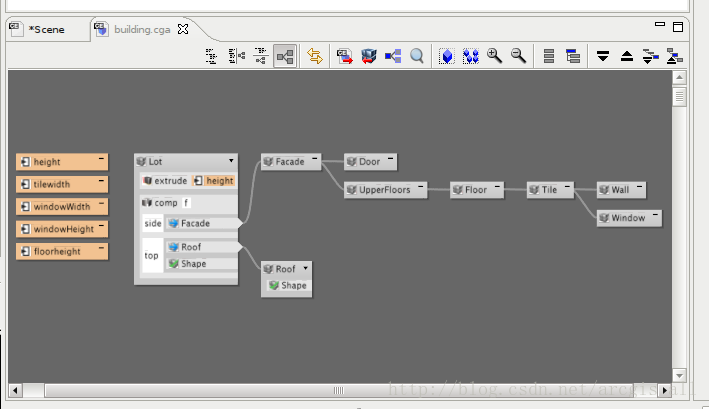
Task: Click collapse-all upward triangle icon
Action: 627,56
